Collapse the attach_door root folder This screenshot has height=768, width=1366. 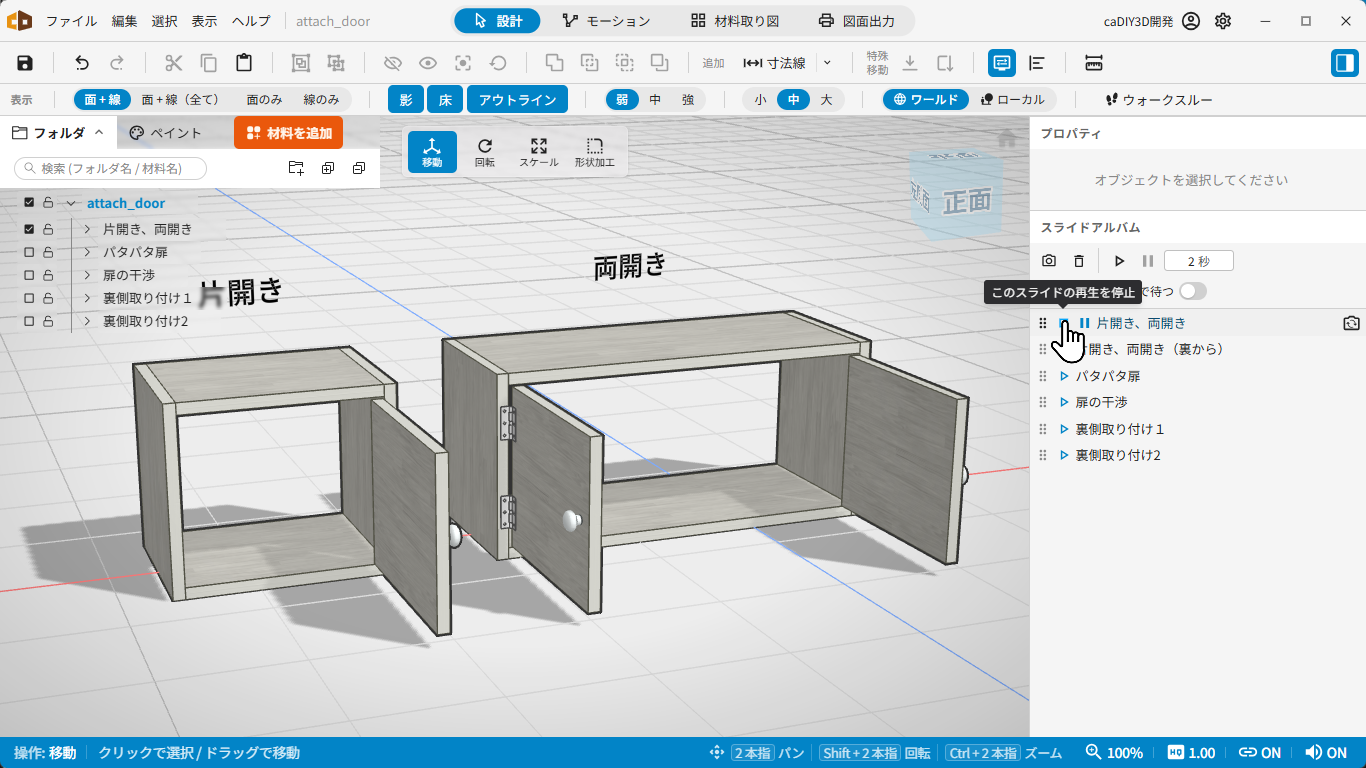click(71, 203)
